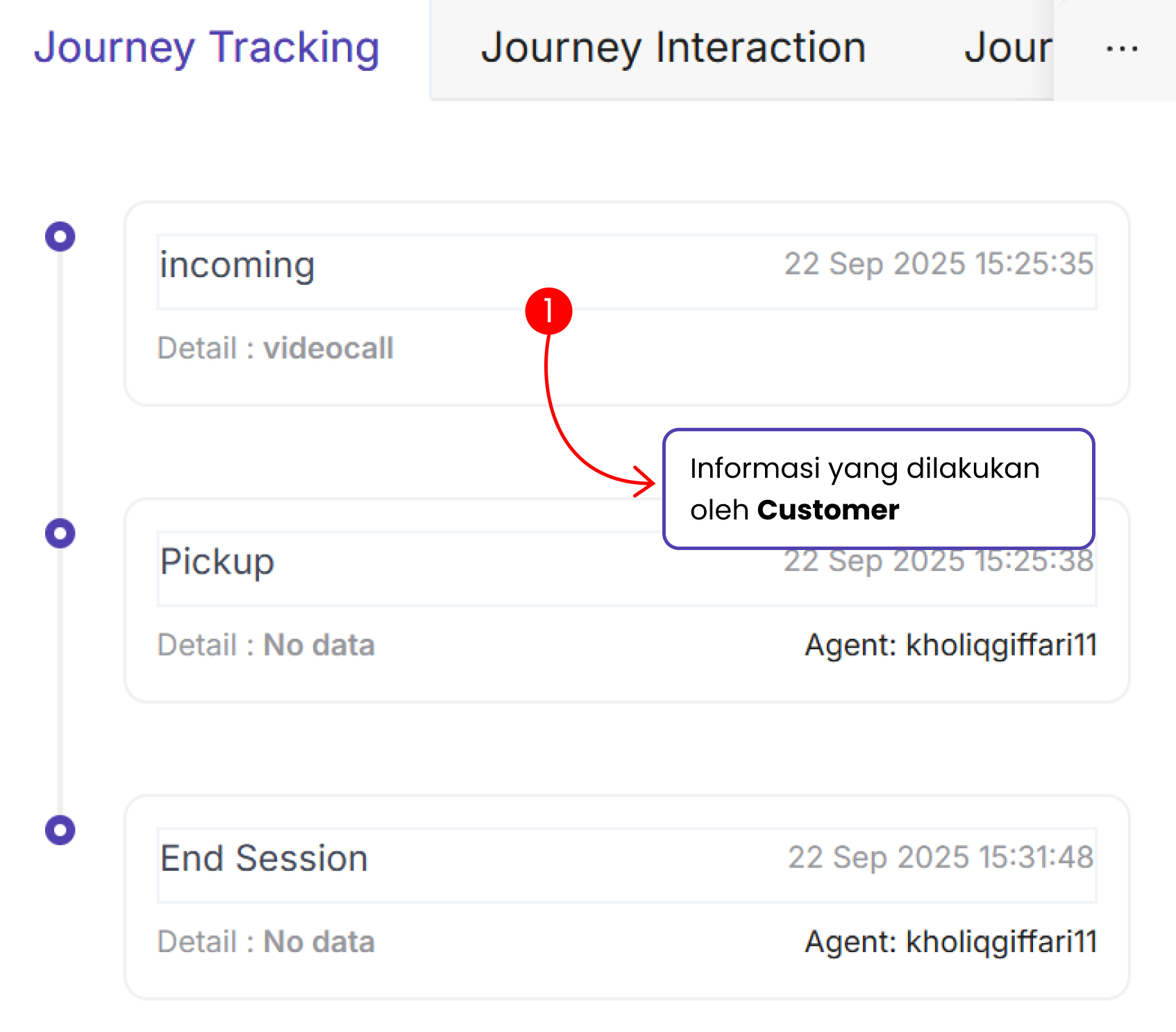Click Agent kholiqgiffari11 in Pickup card
This screenshot has height=1032, width=1176.
[950, 645]
